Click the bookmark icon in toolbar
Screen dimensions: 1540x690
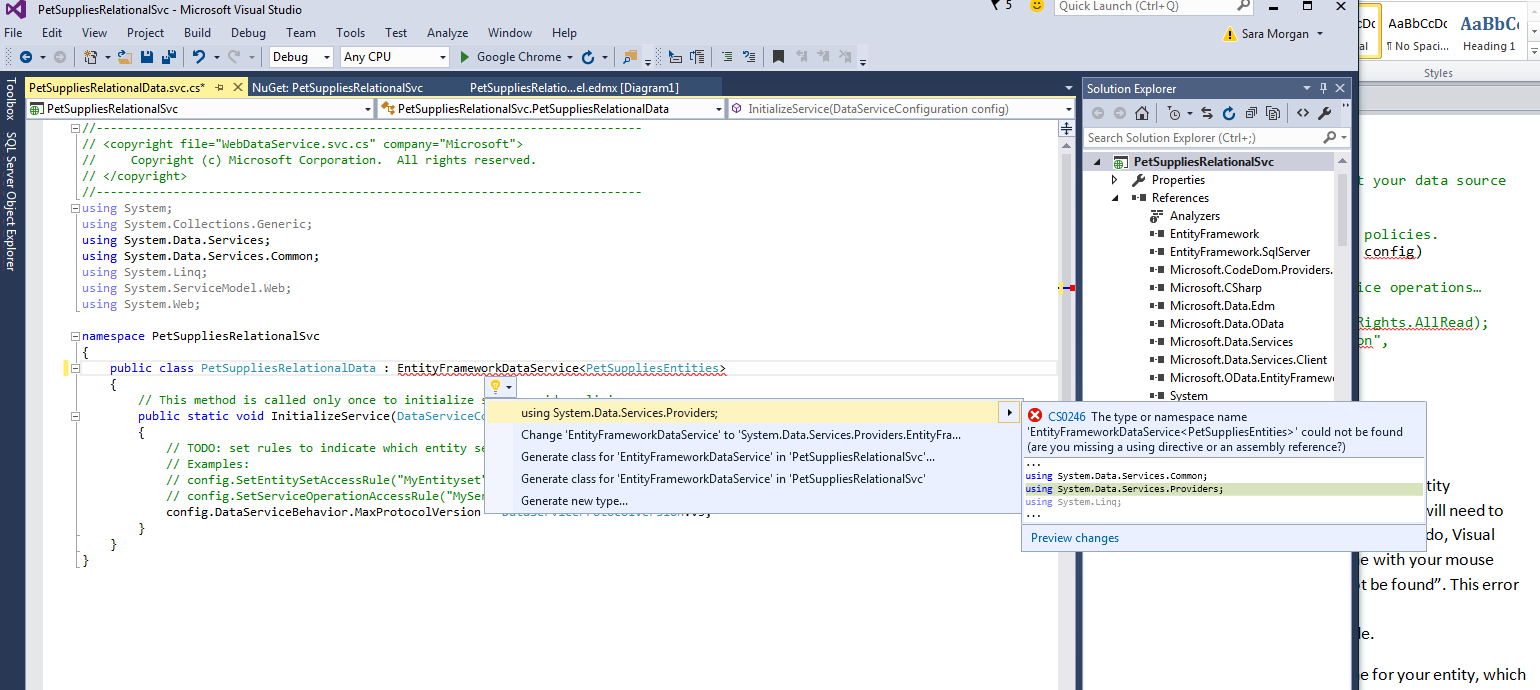(x=777, y=57)
